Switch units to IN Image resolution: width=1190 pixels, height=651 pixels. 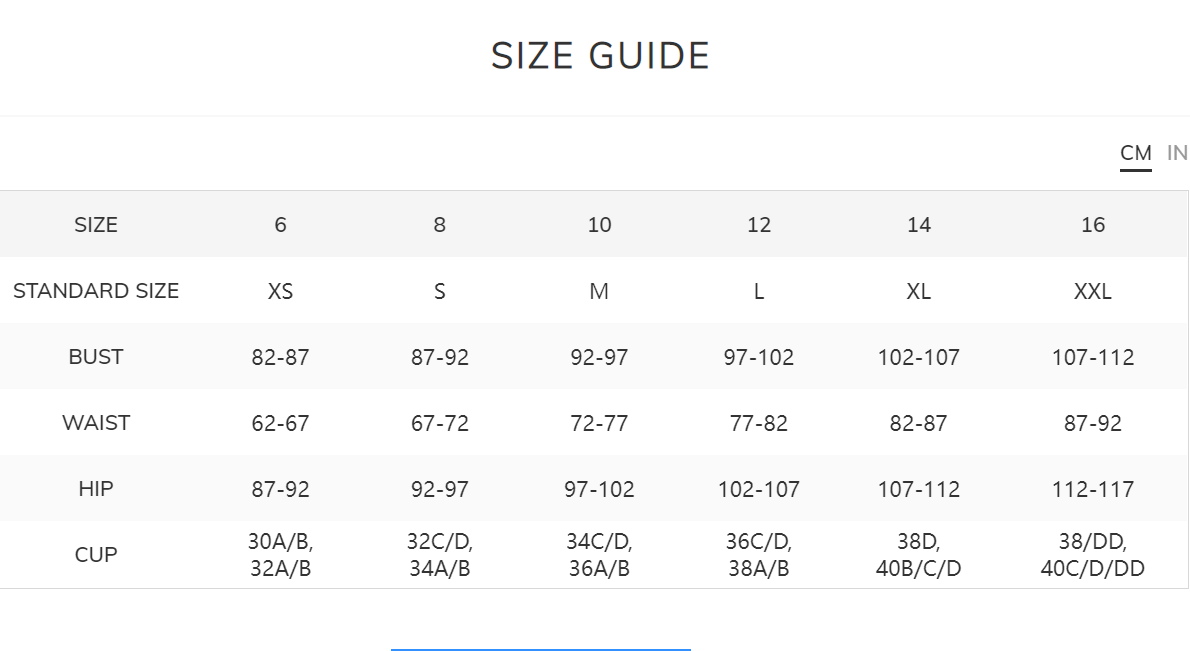(1177, 153)
